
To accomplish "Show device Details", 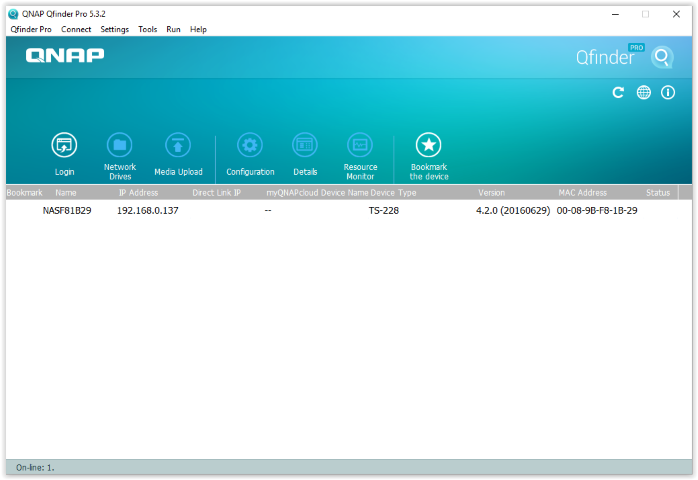I will (x=305, y=146).
